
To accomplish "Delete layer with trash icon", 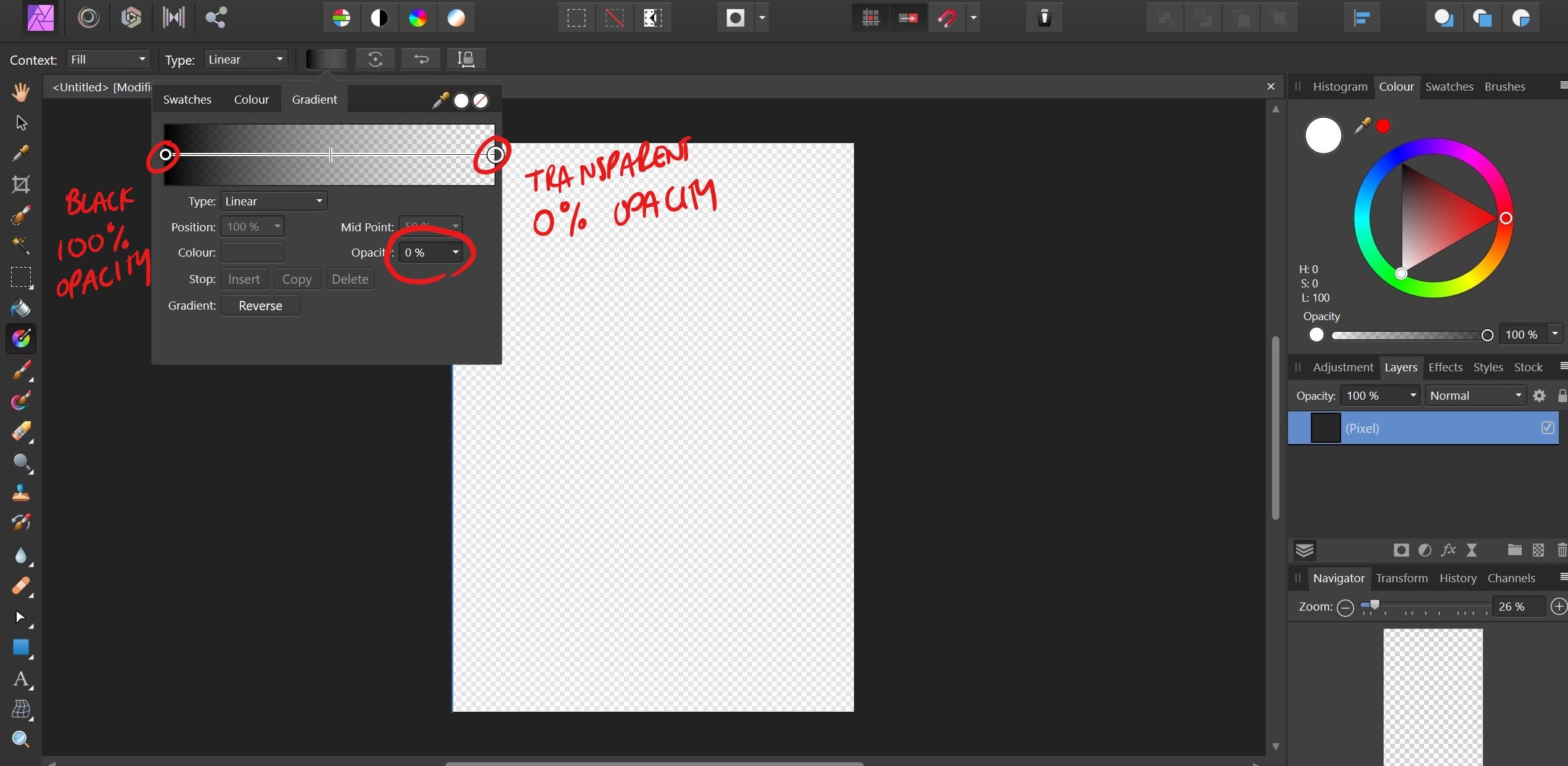I will [1561, 550].
